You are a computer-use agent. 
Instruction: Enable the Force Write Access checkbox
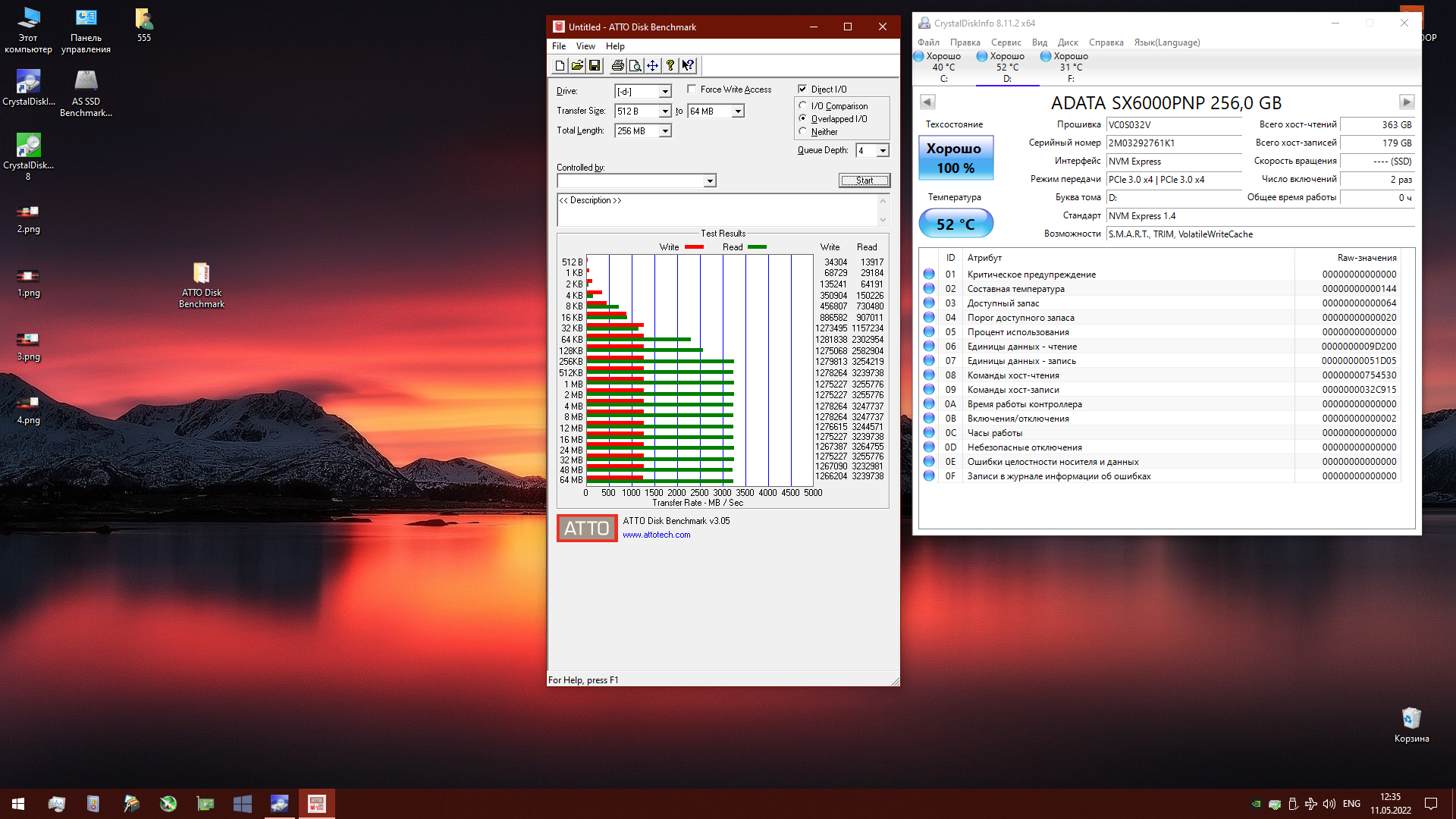(x=692, y=89)
